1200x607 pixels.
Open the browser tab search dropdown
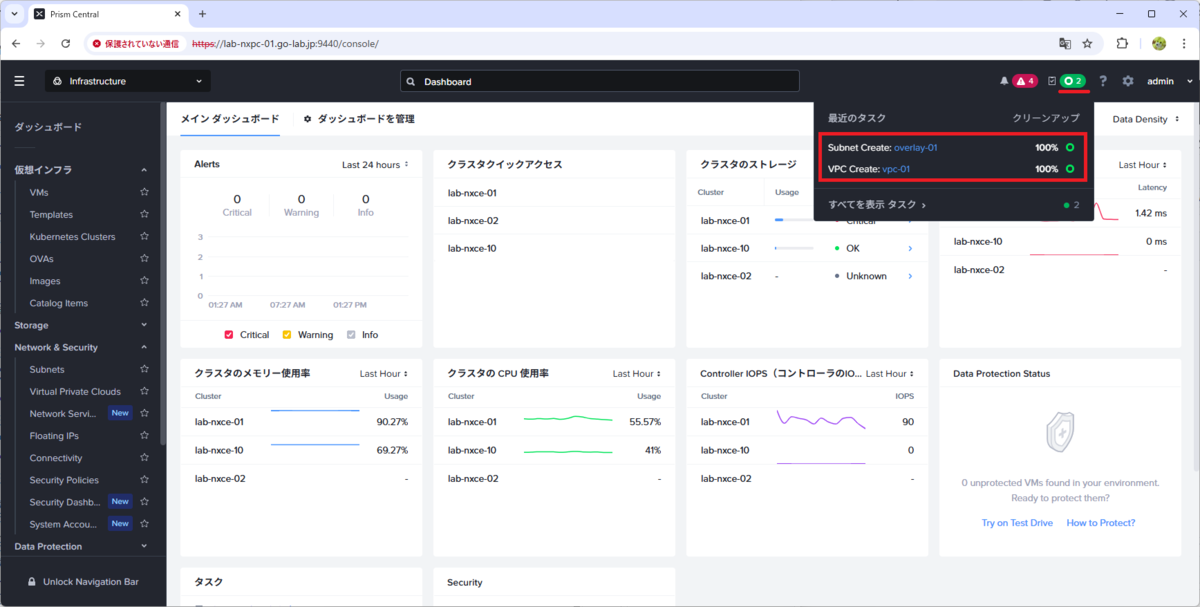[14, 14]
